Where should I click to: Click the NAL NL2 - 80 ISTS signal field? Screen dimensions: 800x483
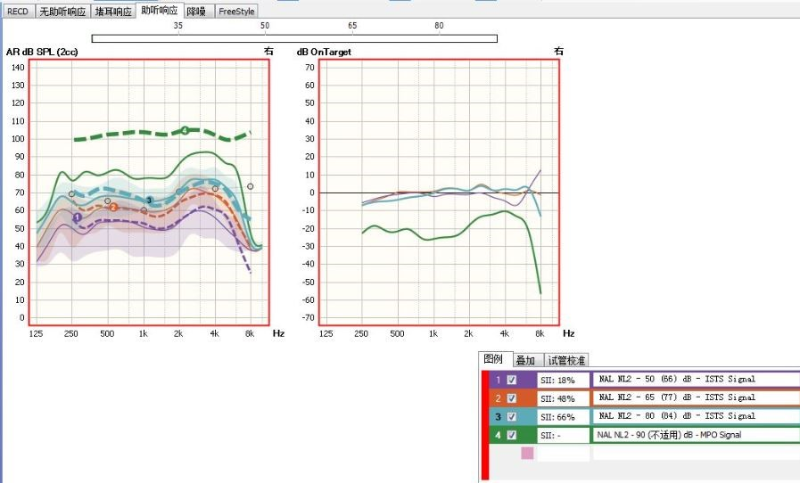pyautogui.click(x=695, y=416)
